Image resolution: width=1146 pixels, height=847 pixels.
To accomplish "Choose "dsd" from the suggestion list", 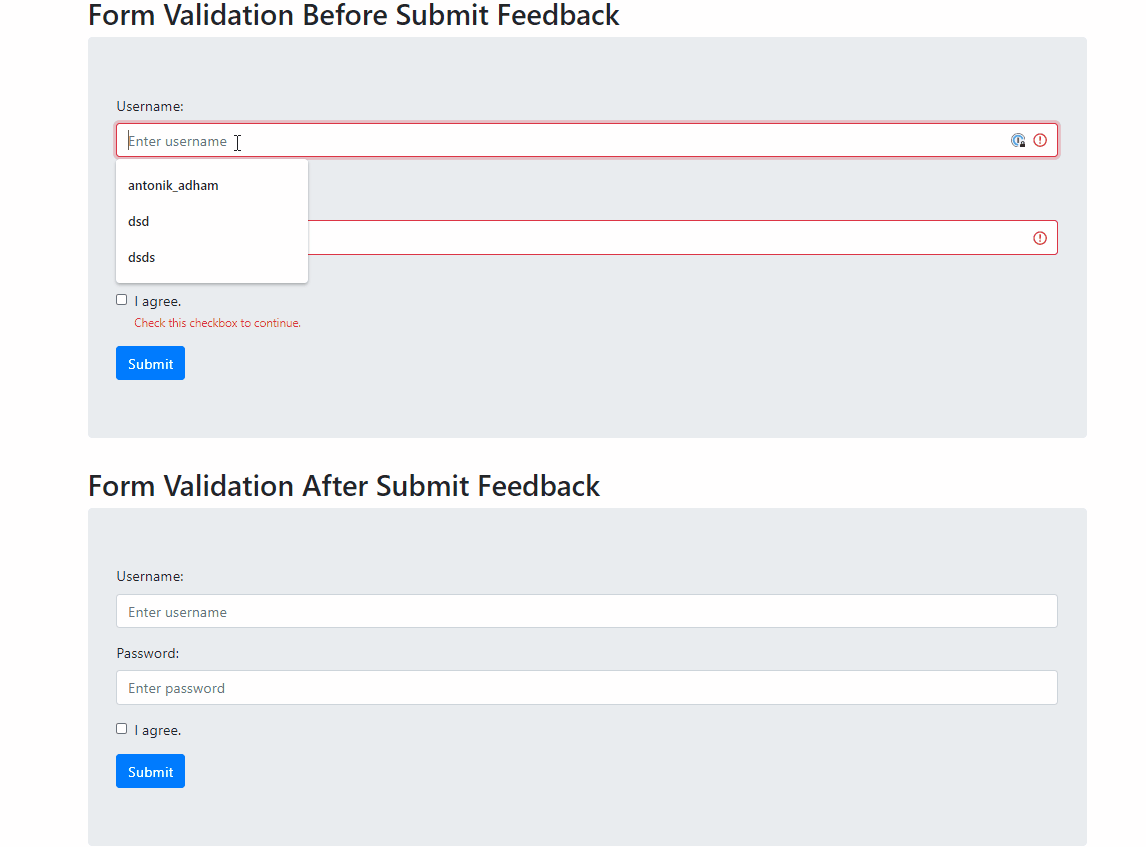I will click(x=138, y=221).
